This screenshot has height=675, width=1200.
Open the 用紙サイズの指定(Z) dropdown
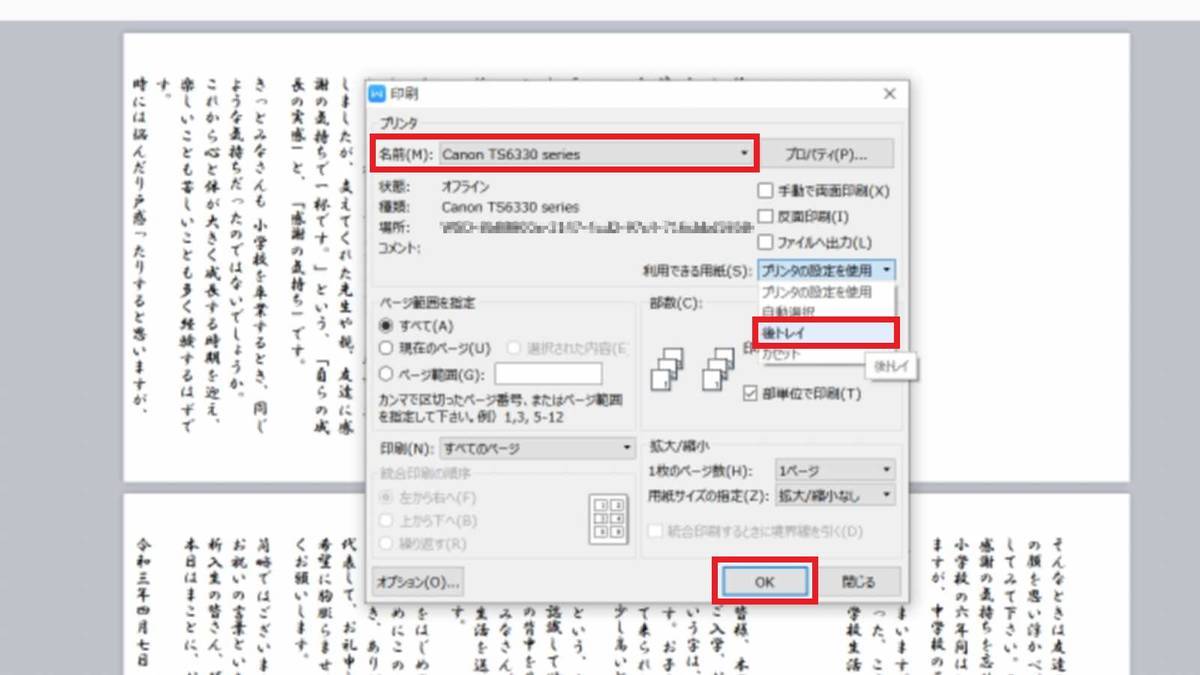pyautogui.click(x=835, y=495)
